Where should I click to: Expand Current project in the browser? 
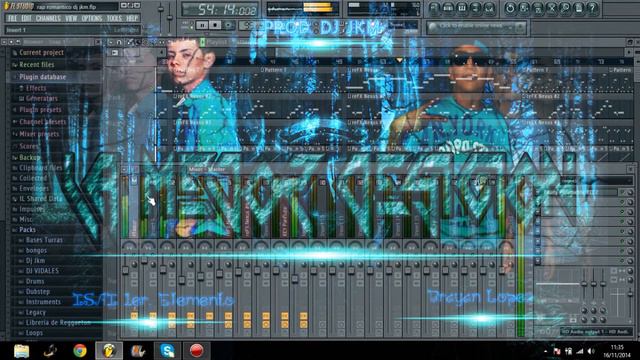point(41,53)
